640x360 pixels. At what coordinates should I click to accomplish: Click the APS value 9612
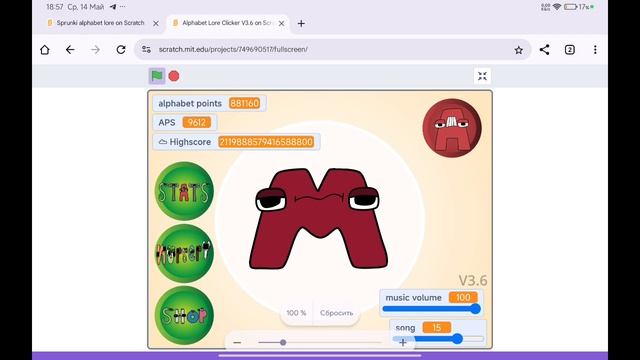click(197, 122)
